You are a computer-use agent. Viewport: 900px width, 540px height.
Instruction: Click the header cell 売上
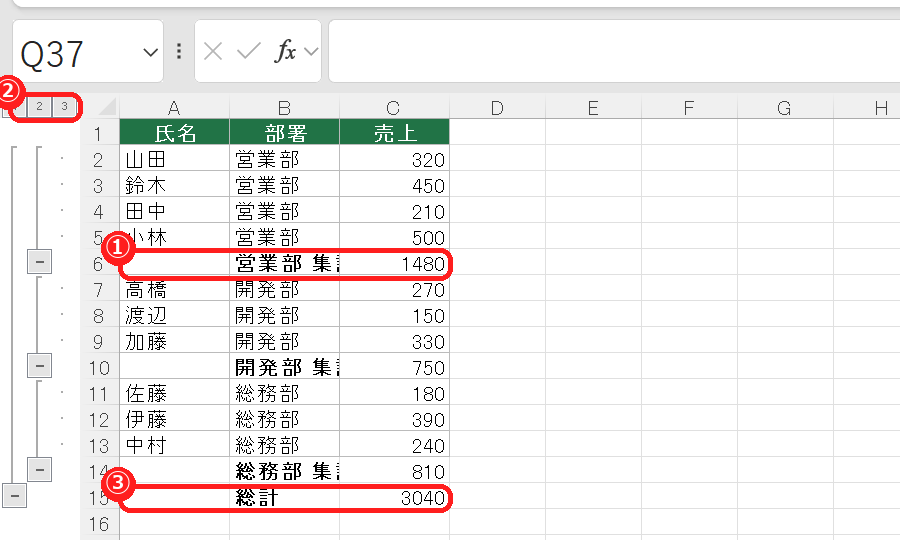(394, 132)
